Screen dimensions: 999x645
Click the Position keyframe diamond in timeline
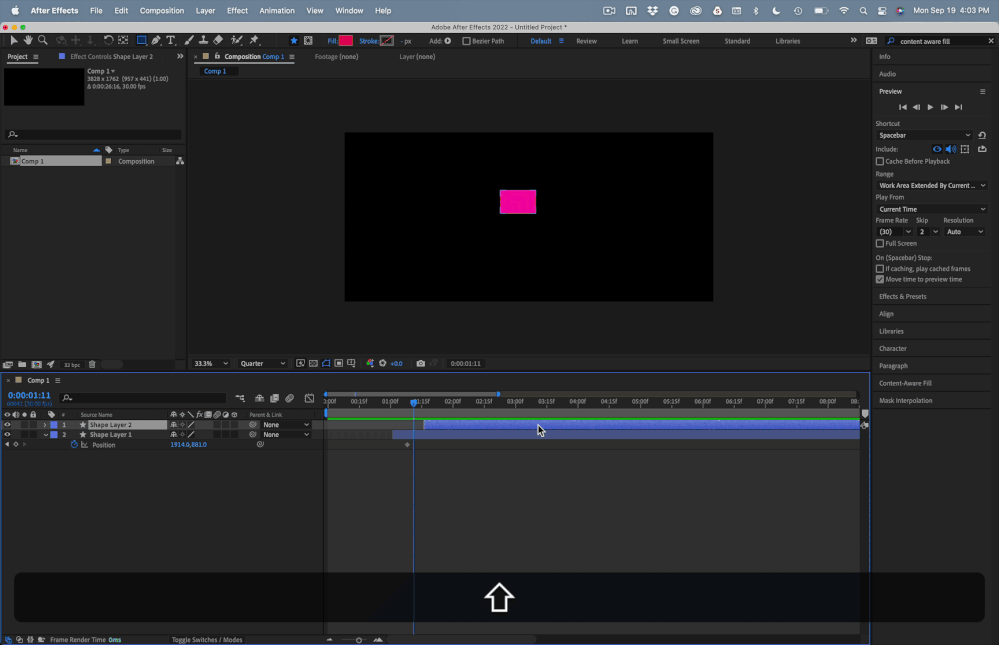point(407,445)
